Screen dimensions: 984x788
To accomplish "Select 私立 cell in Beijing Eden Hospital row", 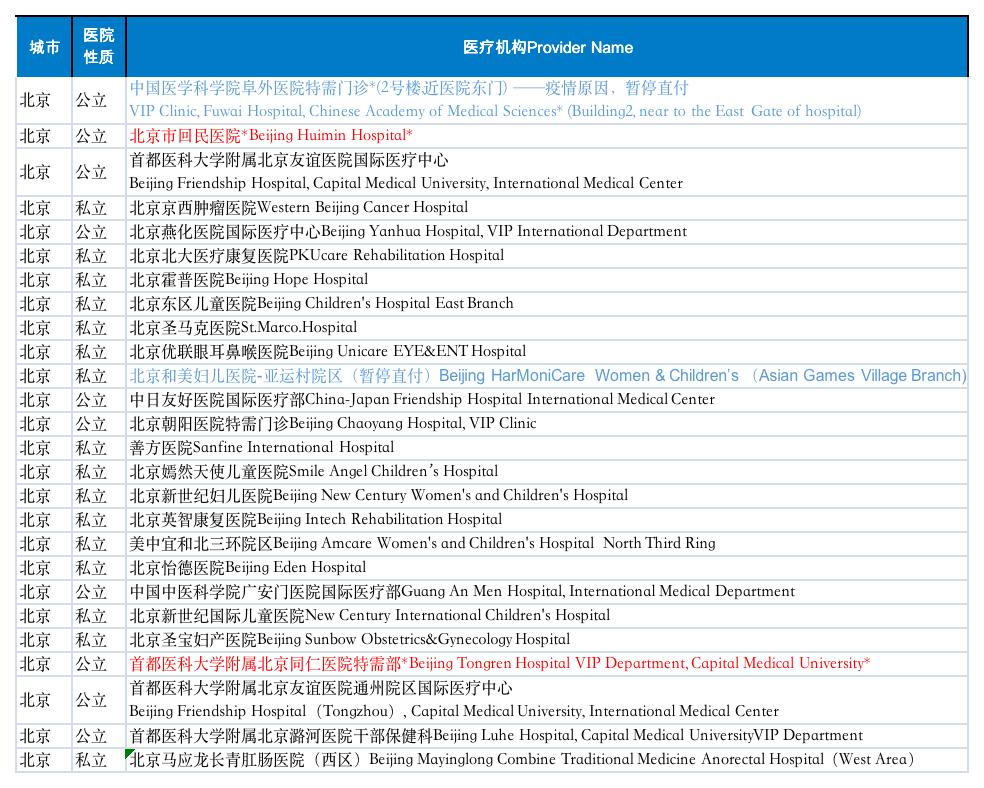I will pyautogui.click(x=99, y=568).
